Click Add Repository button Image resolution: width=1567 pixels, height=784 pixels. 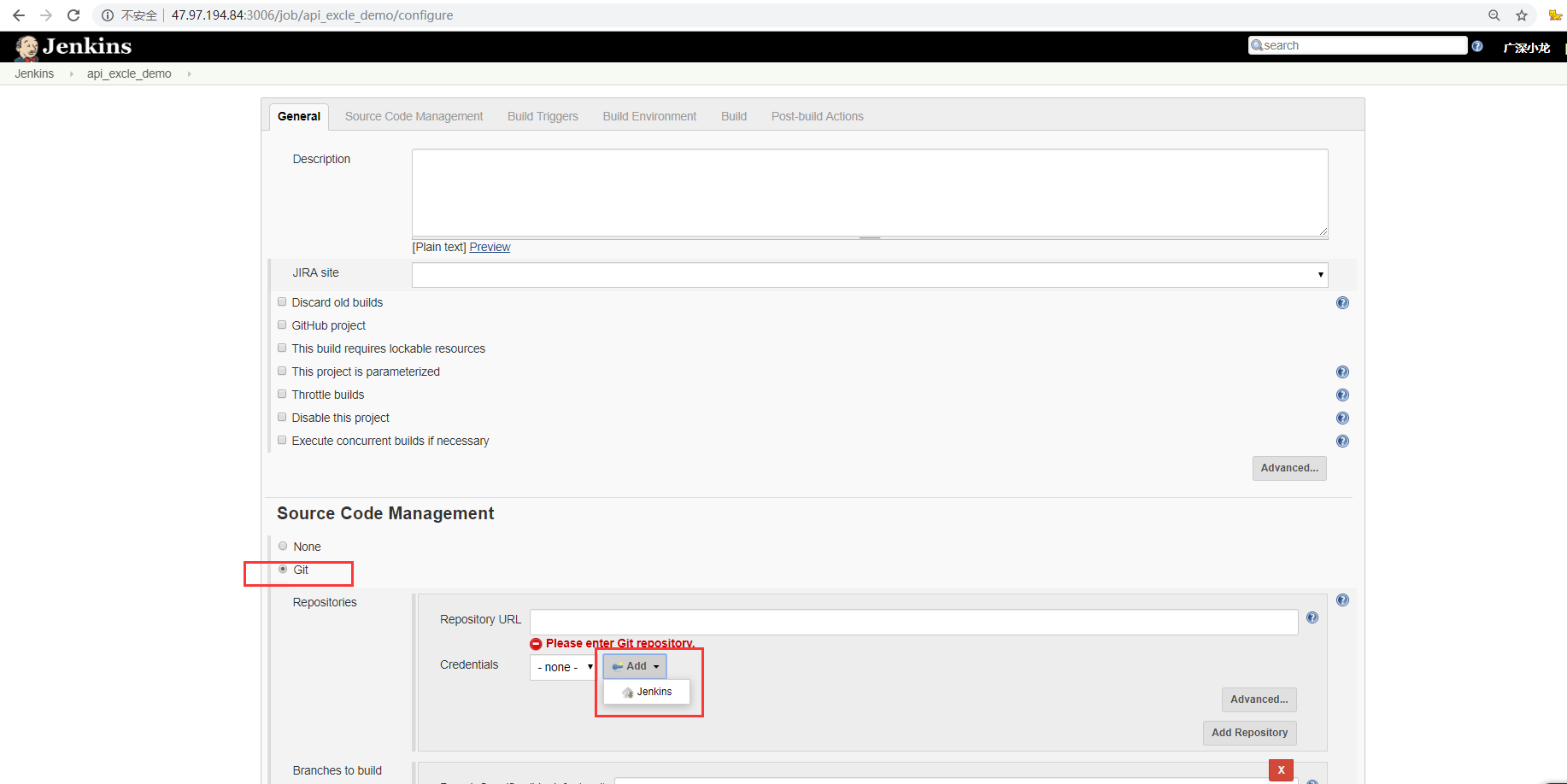[x=1249, y=733]
